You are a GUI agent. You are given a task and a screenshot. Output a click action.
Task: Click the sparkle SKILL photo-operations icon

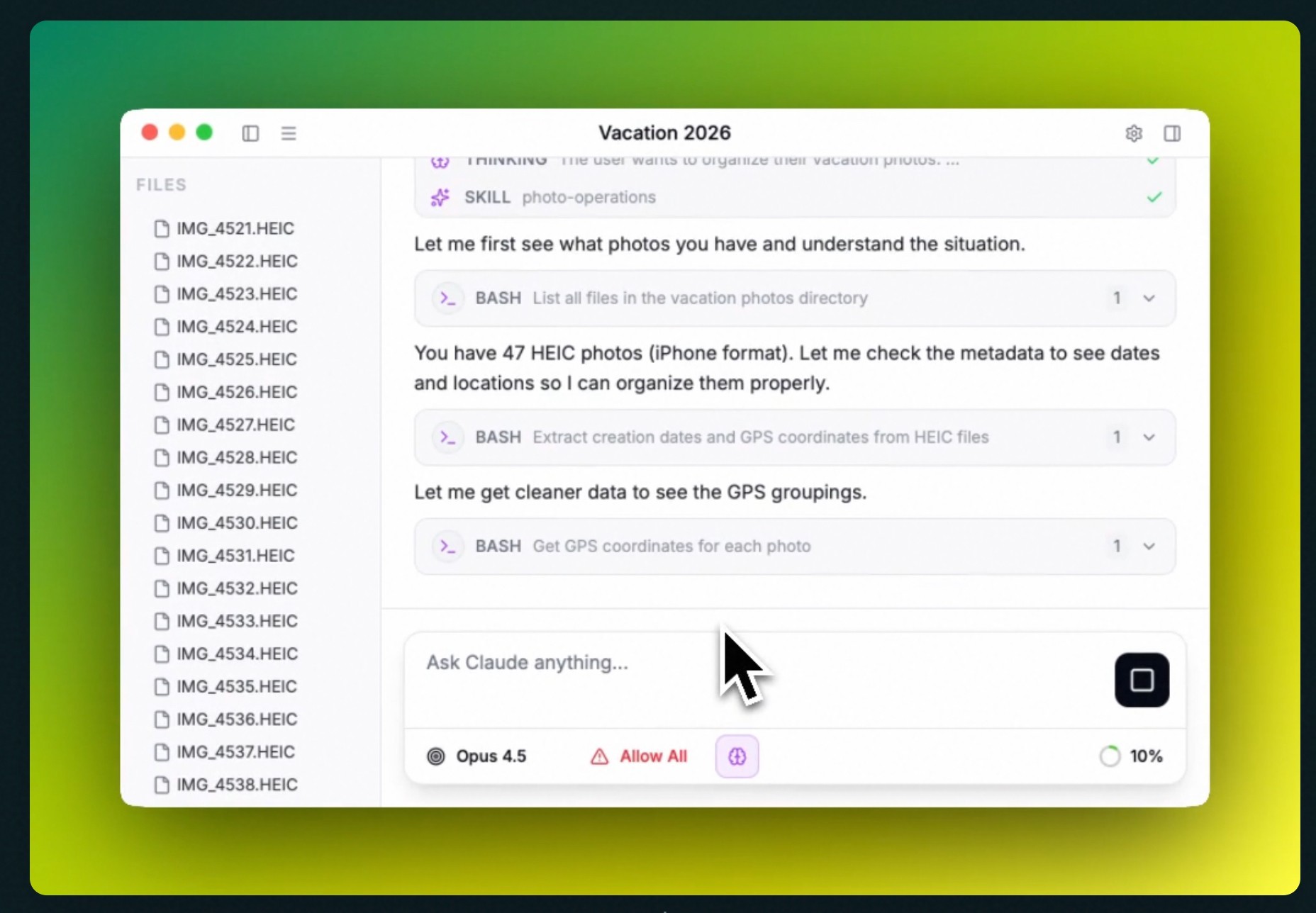click(x=440, y=197)
